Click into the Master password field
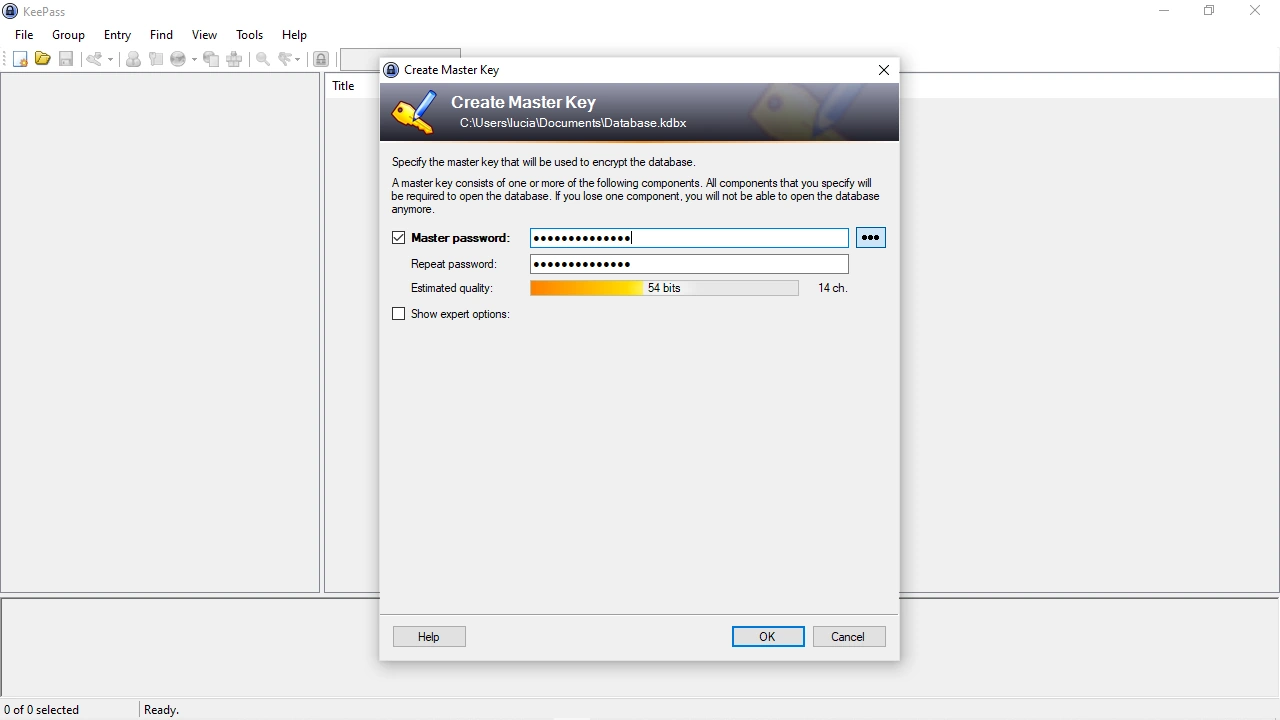This screenshot has height=720, width=1280. point(689,238)
